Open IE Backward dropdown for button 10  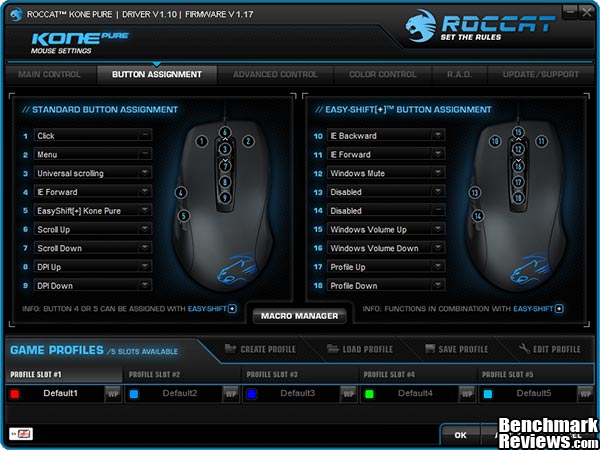tap(386, 135)
